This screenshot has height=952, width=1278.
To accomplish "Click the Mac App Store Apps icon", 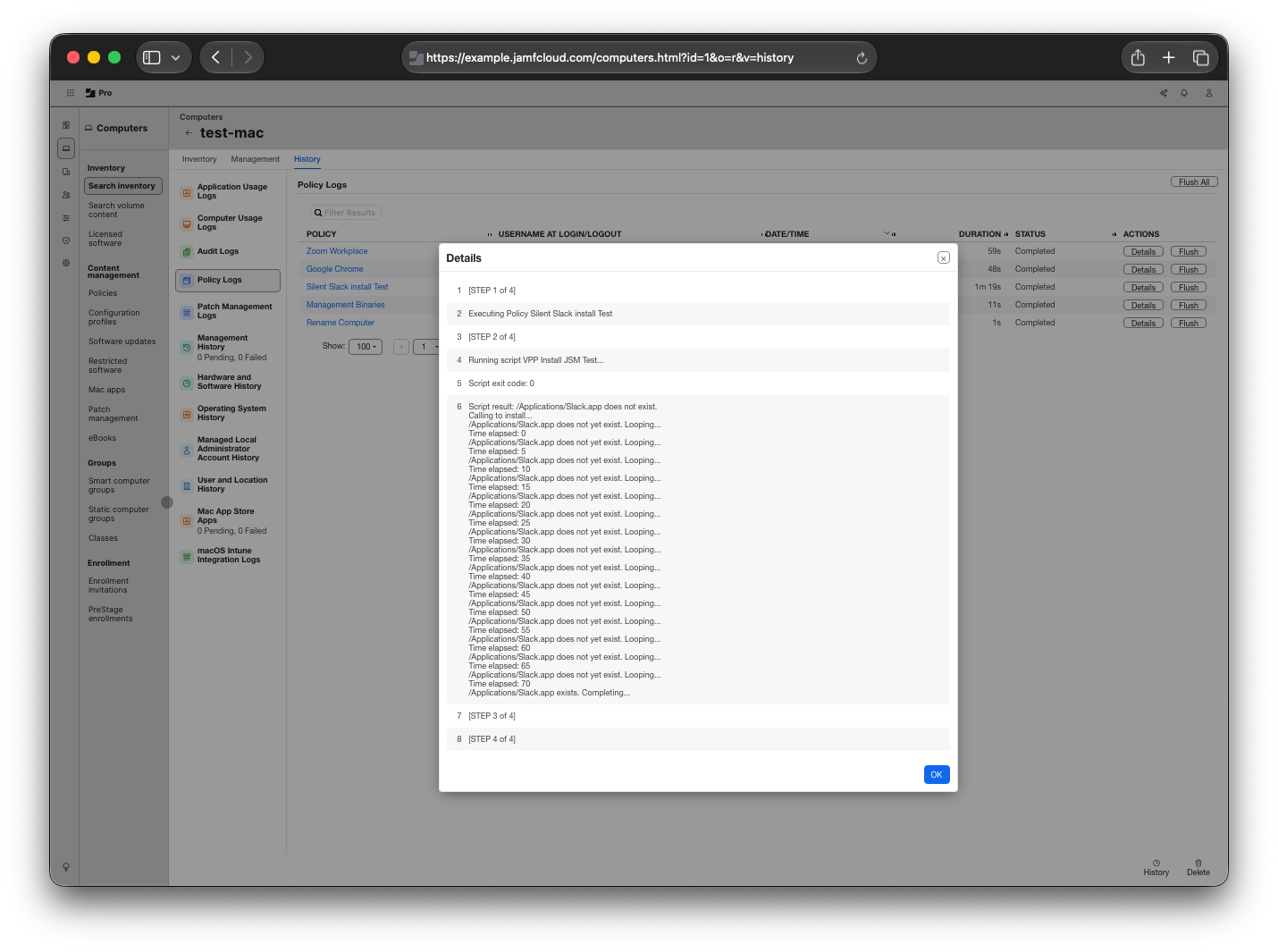I will pos(187,521).
